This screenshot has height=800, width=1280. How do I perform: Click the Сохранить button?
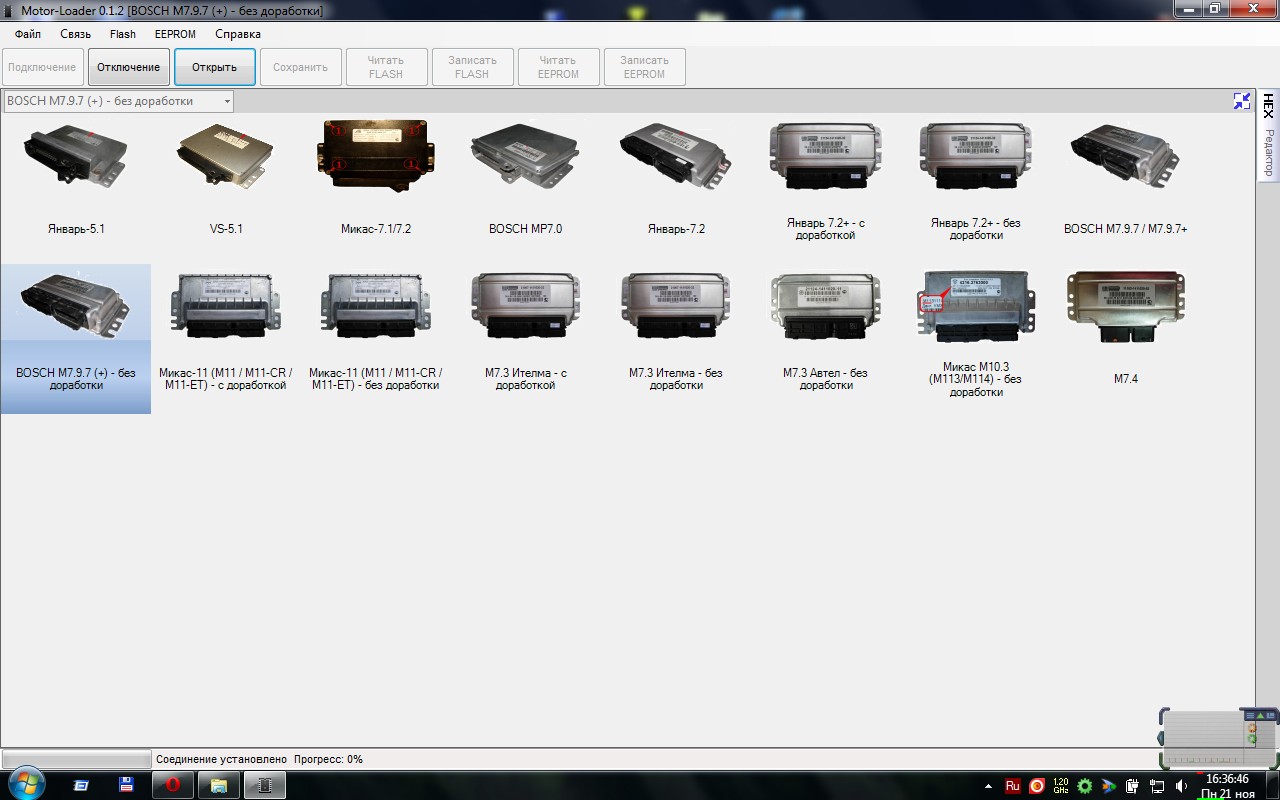pos(301,67)
